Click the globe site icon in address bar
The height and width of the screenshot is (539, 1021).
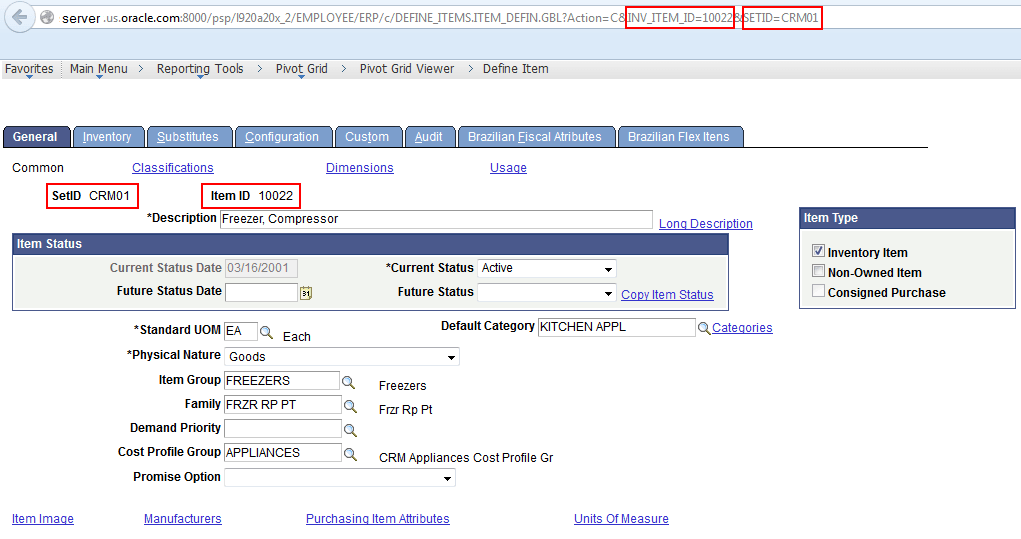pos(47,18)
